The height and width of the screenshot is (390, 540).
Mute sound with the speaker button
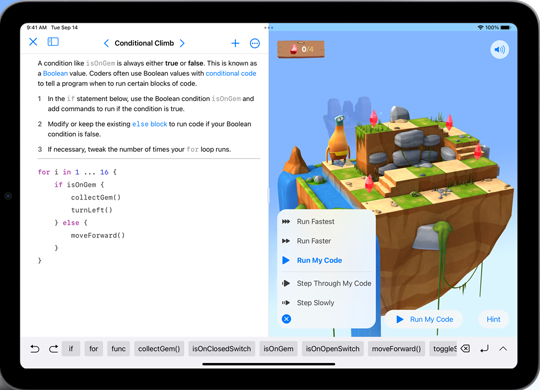click(499, 50)
